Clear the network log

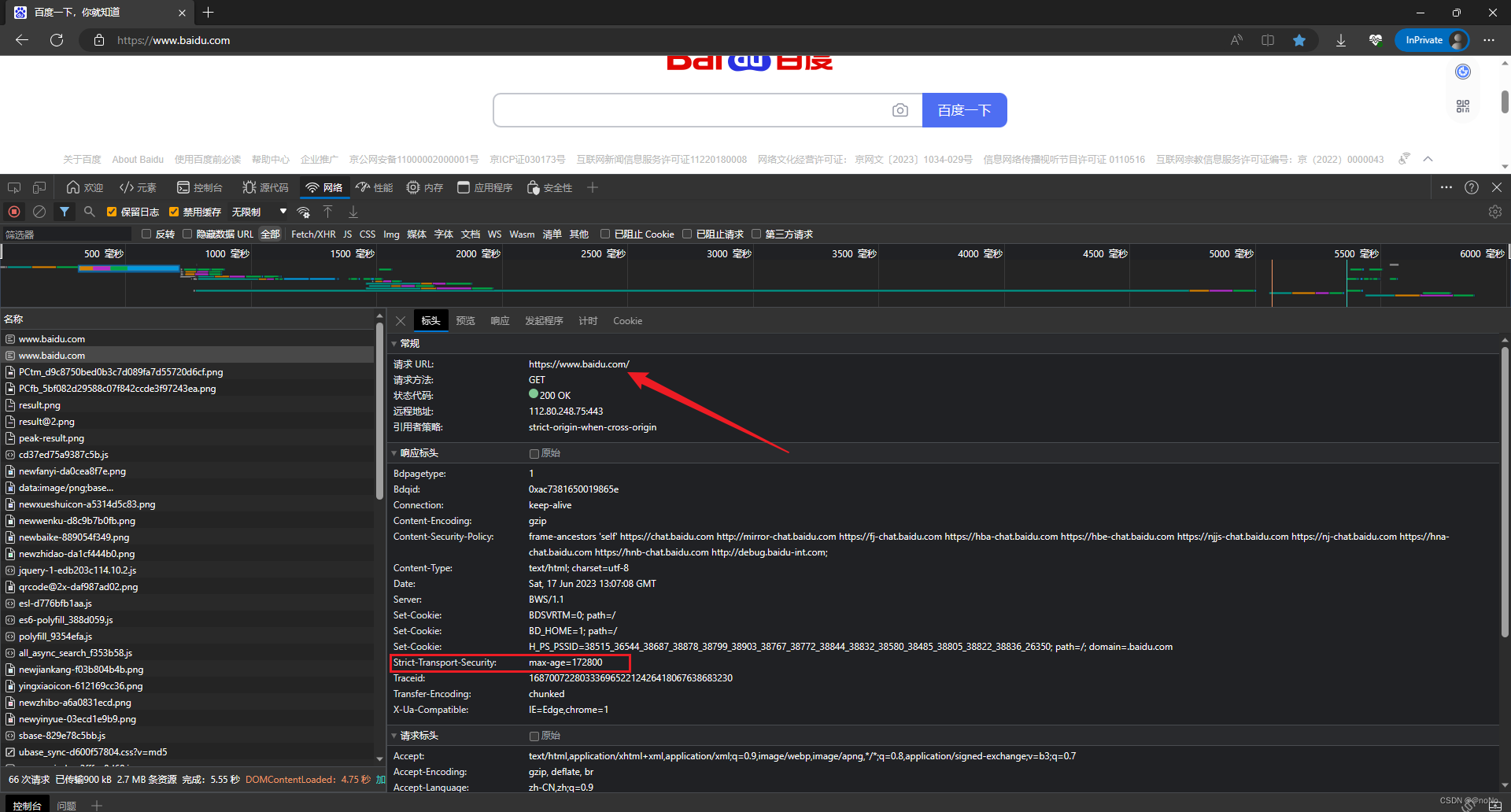click(x=39, y=212)
